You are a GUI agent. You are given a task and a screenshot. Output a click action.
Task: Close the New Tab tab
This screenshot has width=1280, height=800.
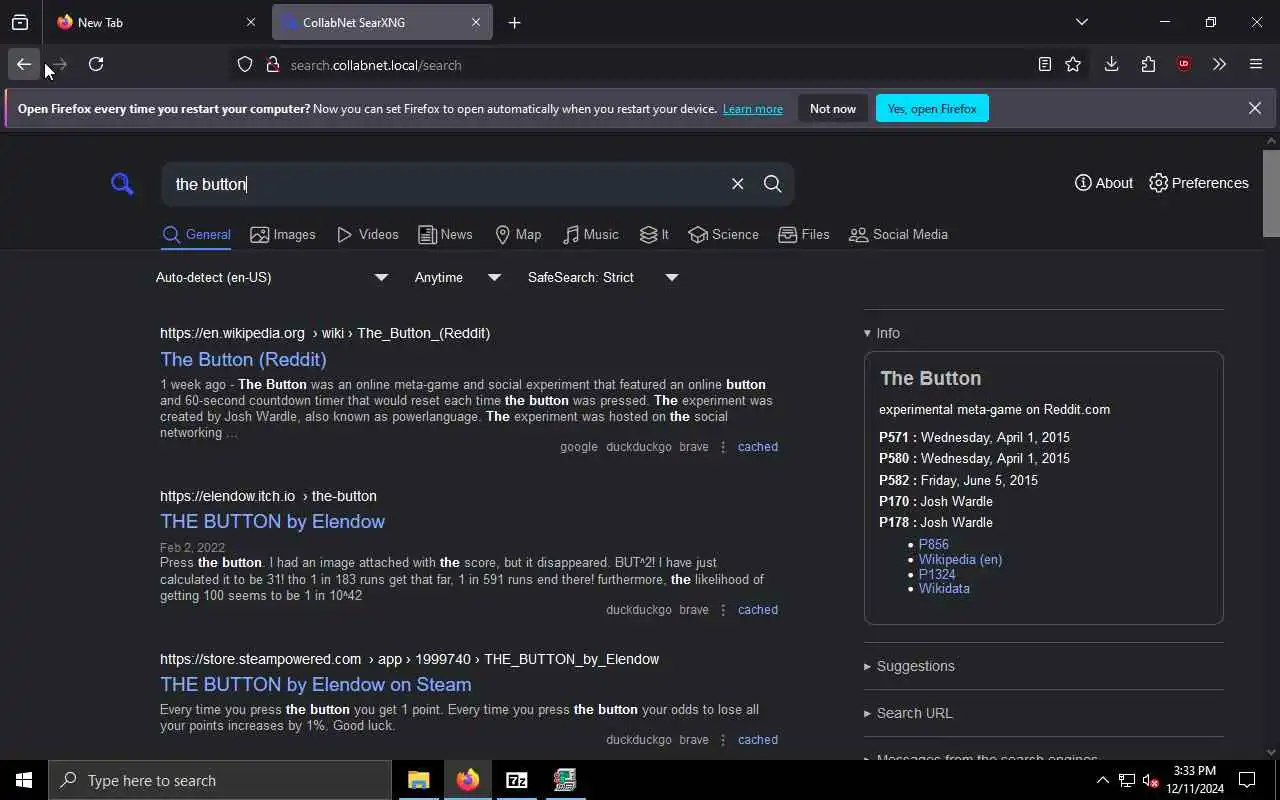tap(251, 22)
